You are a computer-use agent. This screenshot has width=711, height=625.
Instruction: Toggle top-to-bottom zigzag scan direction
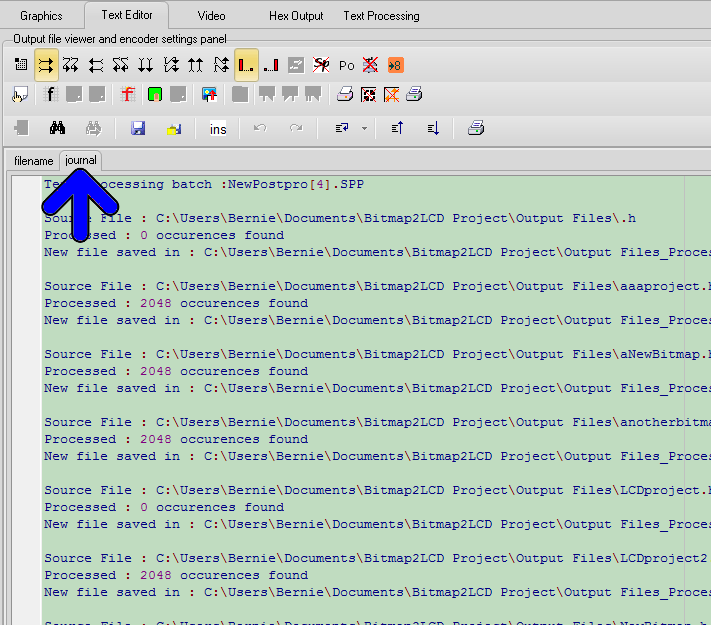point(171,65)
